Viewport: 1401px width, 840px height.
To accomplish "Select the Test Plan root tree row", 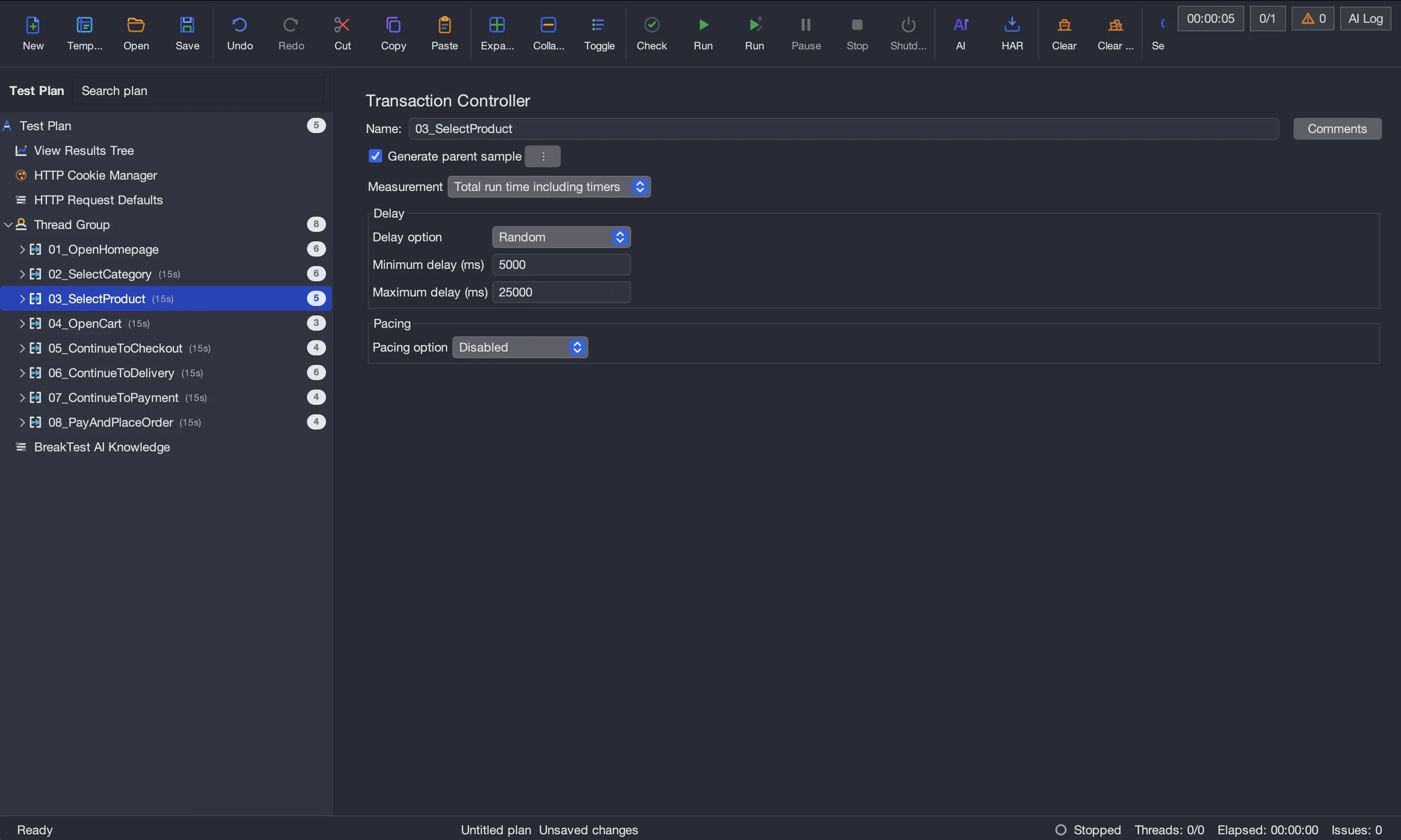I will click(165, 125).
